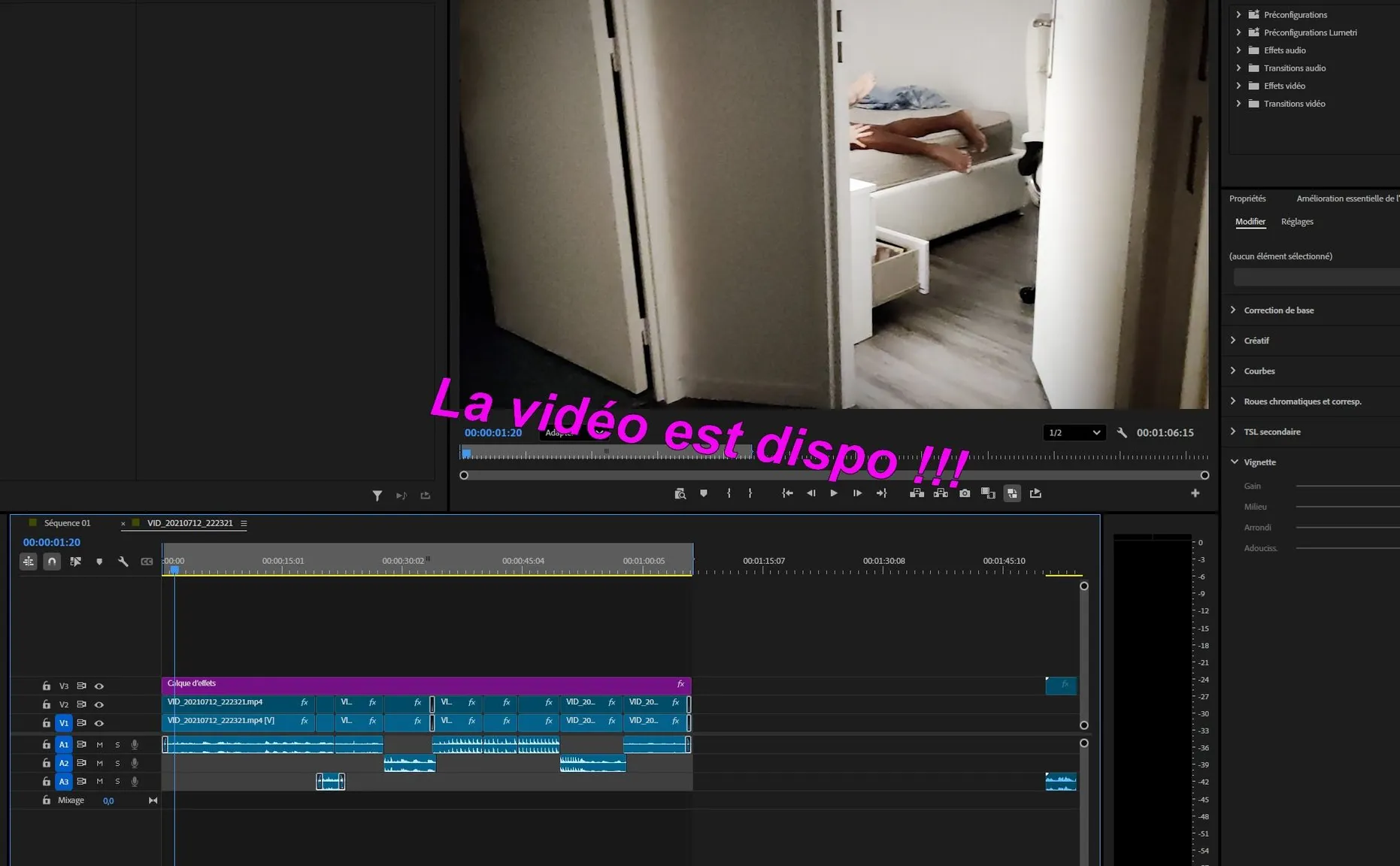Open the button editor plus icon
1400x866 pixels.
tap(1195, 493)
